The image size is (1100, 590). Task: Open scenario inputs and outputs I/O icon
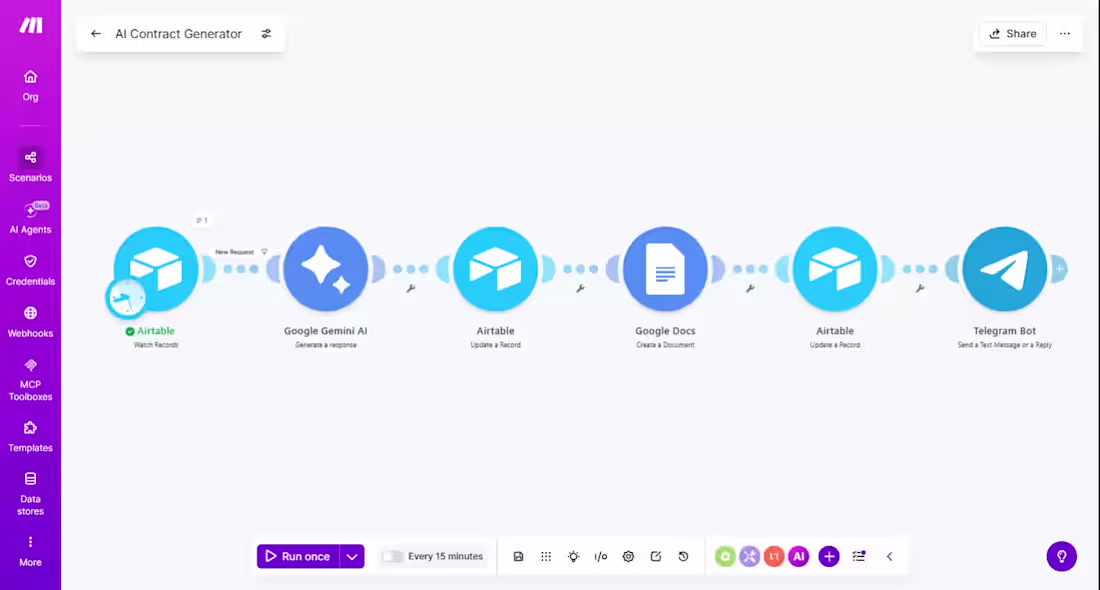pos(601,556)
